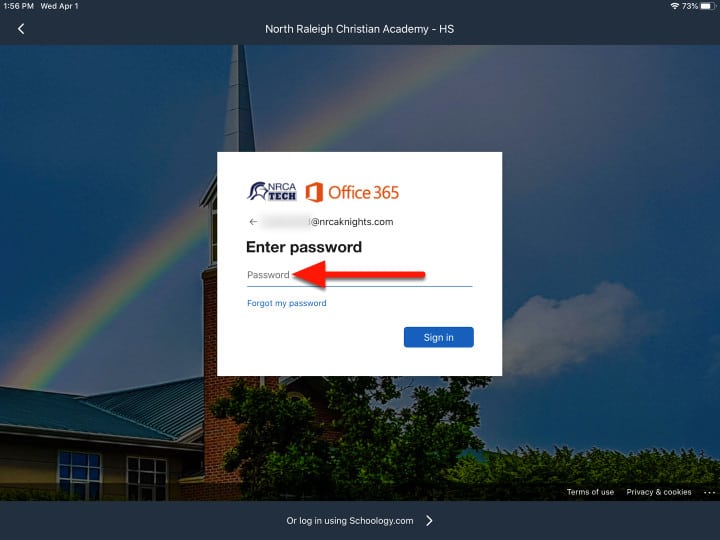720x540 pixels.
Task: Tap the Wi-Fi status icon
Action: pyautogui.click(x=675, y=6)
